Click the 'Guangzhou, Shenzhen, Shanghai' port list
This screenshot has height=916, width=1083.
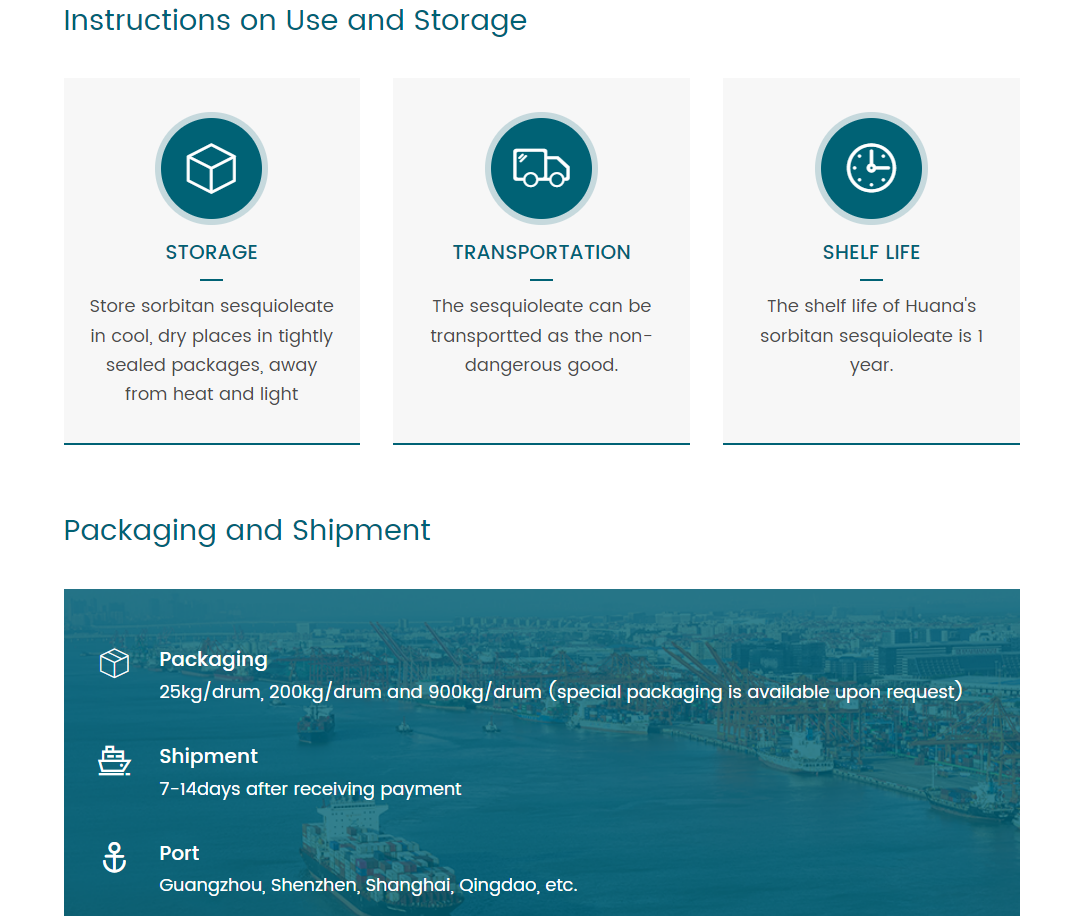coord(368,885)
